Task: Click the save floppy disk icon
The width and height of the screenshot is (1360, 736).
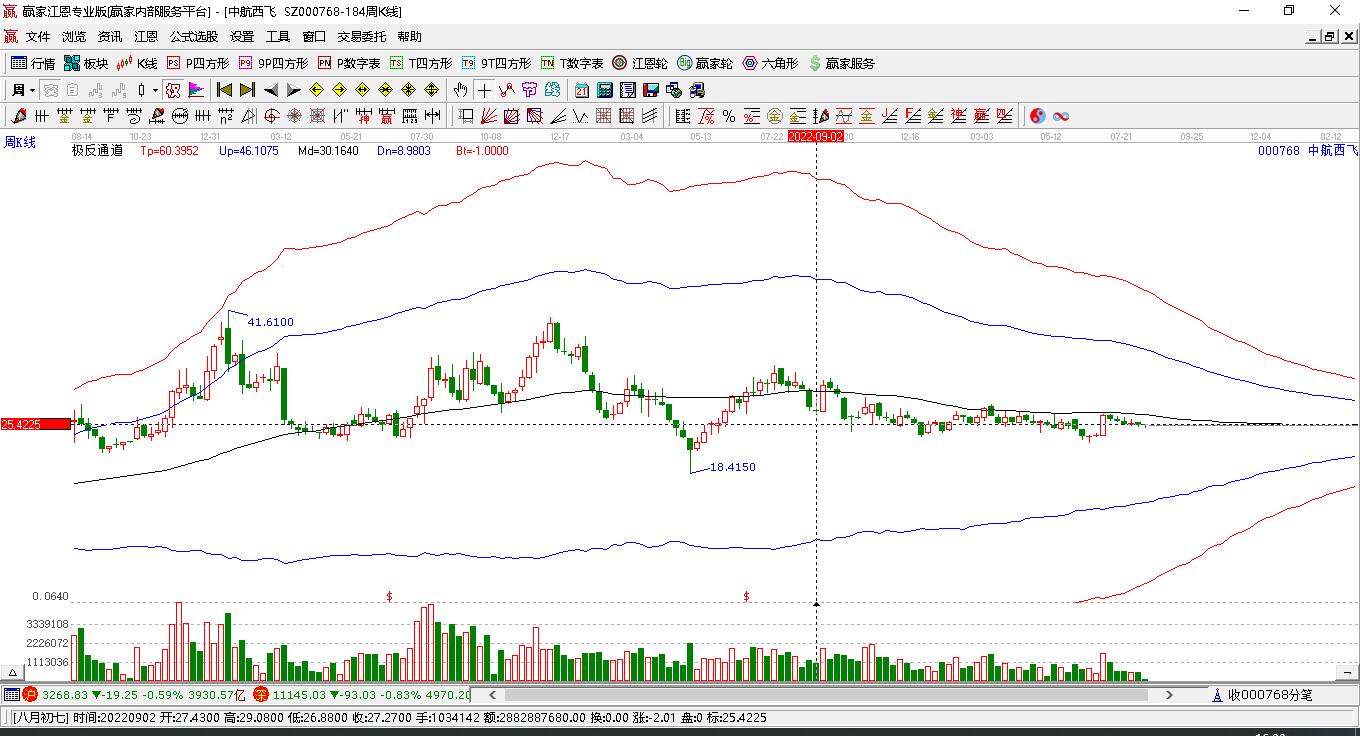Action: click(650, 90)
